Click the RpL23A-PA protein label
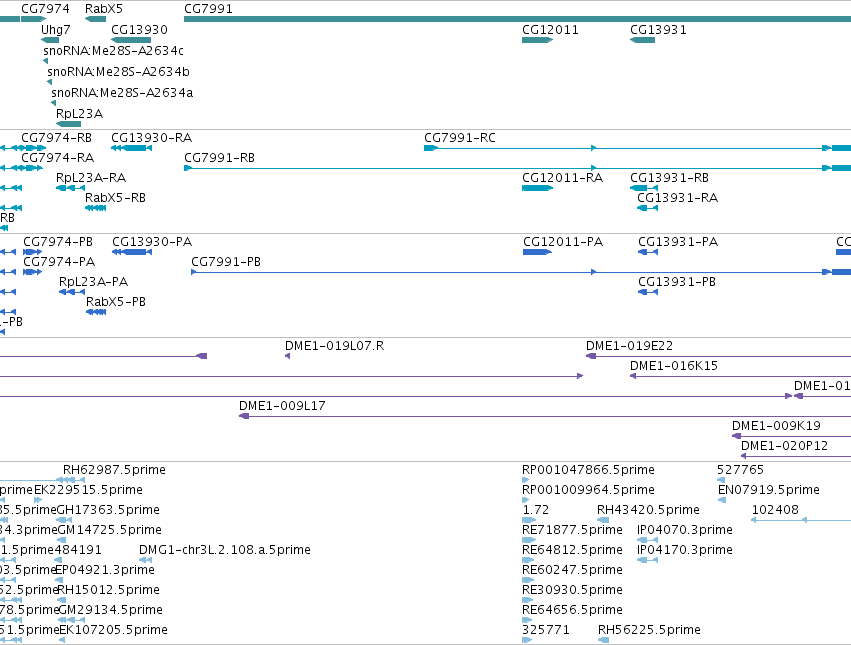The image size is (851, 645). [93, 282]
